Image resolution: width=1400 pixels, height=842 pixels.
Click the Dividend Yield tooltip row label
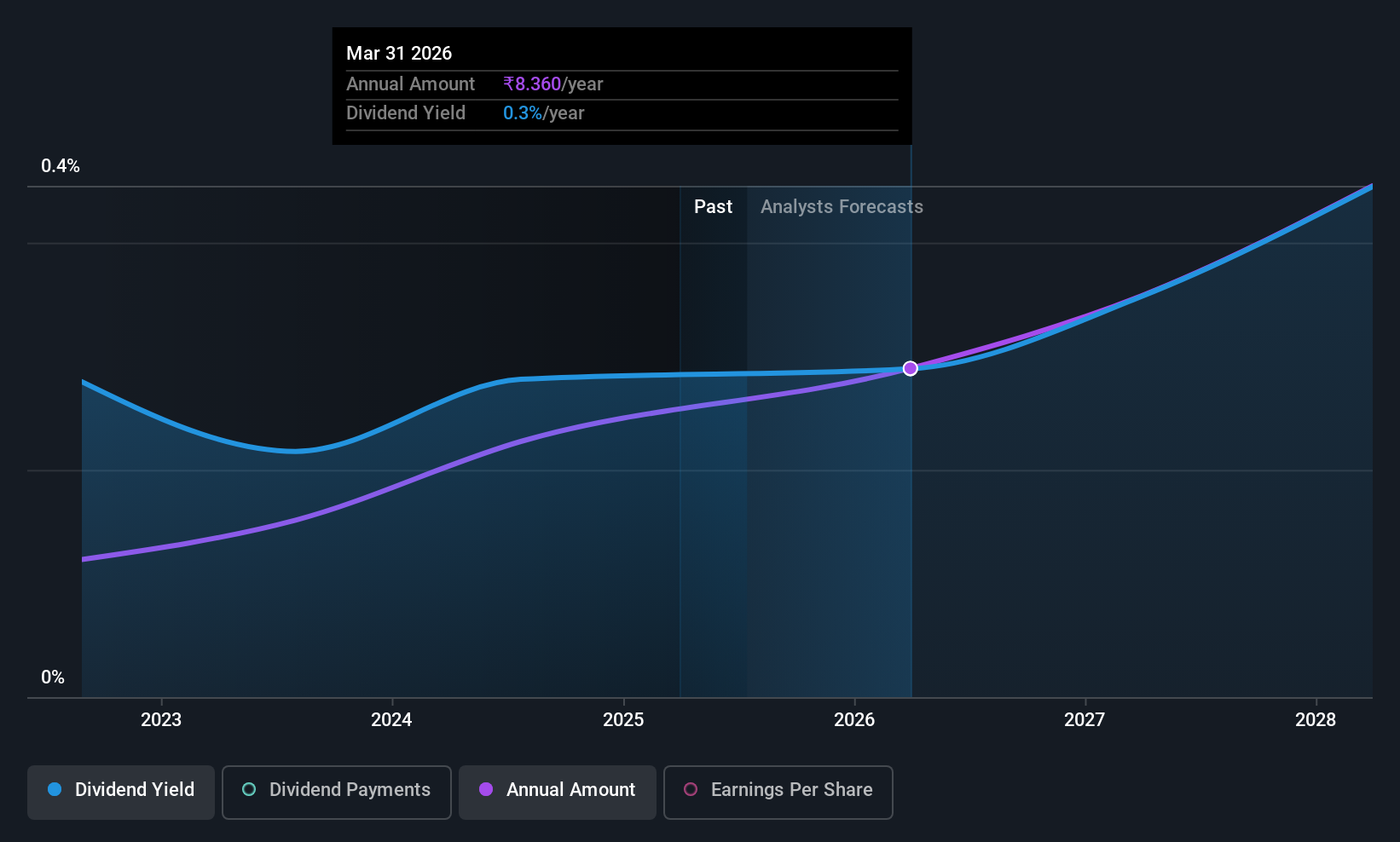(406, 113)
